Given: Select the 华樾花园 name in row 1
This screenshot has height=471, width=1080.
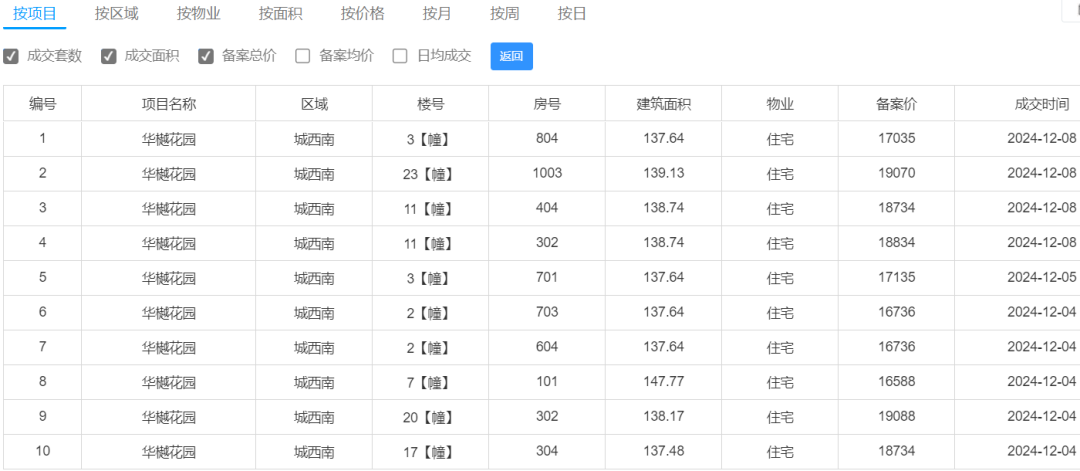Looking at the screenshot, I should pos(169,140).
